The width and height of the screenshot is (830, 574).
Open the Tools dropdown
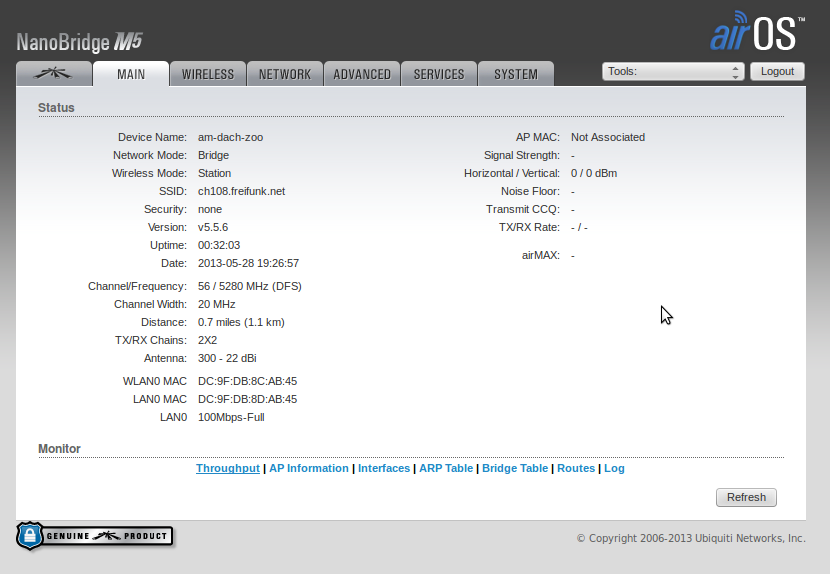coord(673,72)
